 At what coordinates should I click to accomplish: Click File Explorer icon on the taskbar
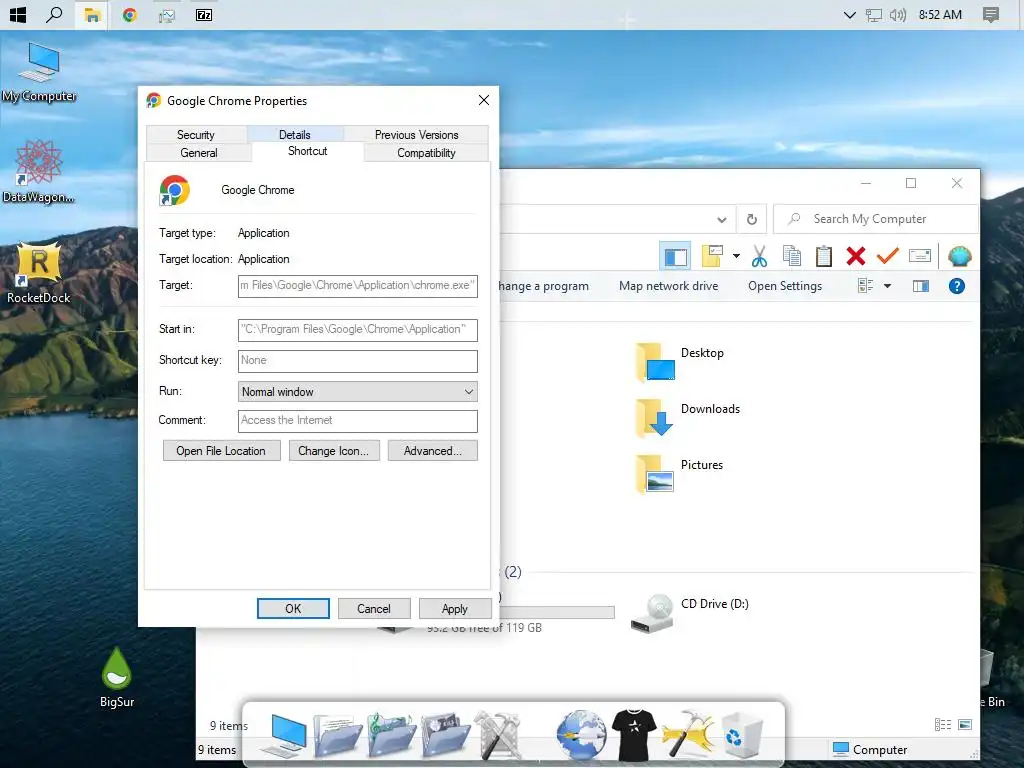[92, 14]
